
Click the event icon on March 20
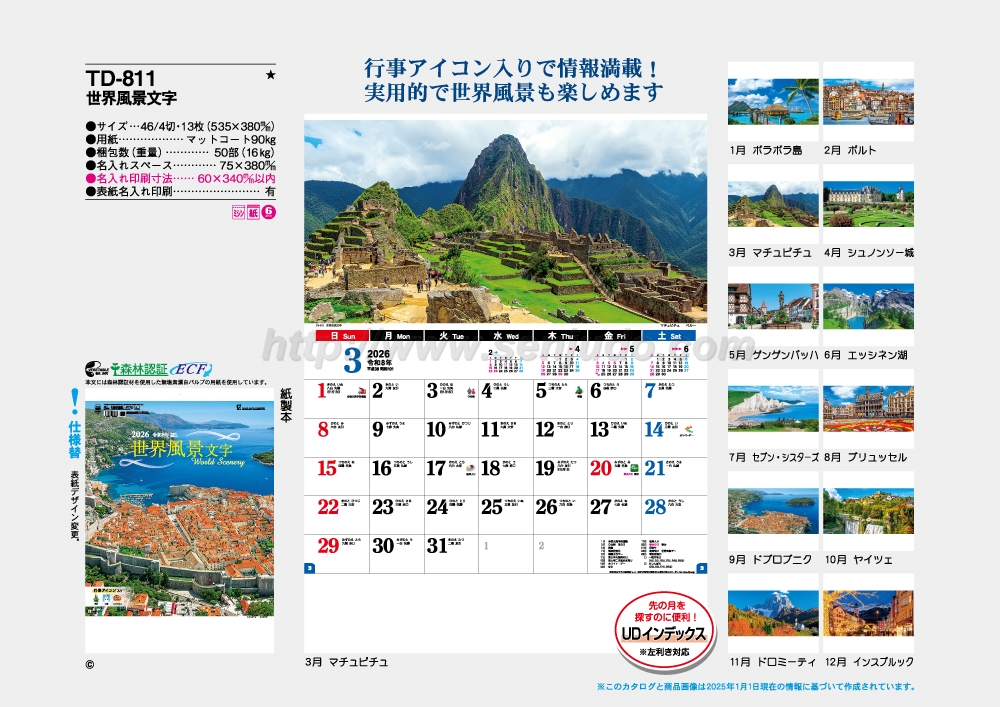click(x=633, y=467)
